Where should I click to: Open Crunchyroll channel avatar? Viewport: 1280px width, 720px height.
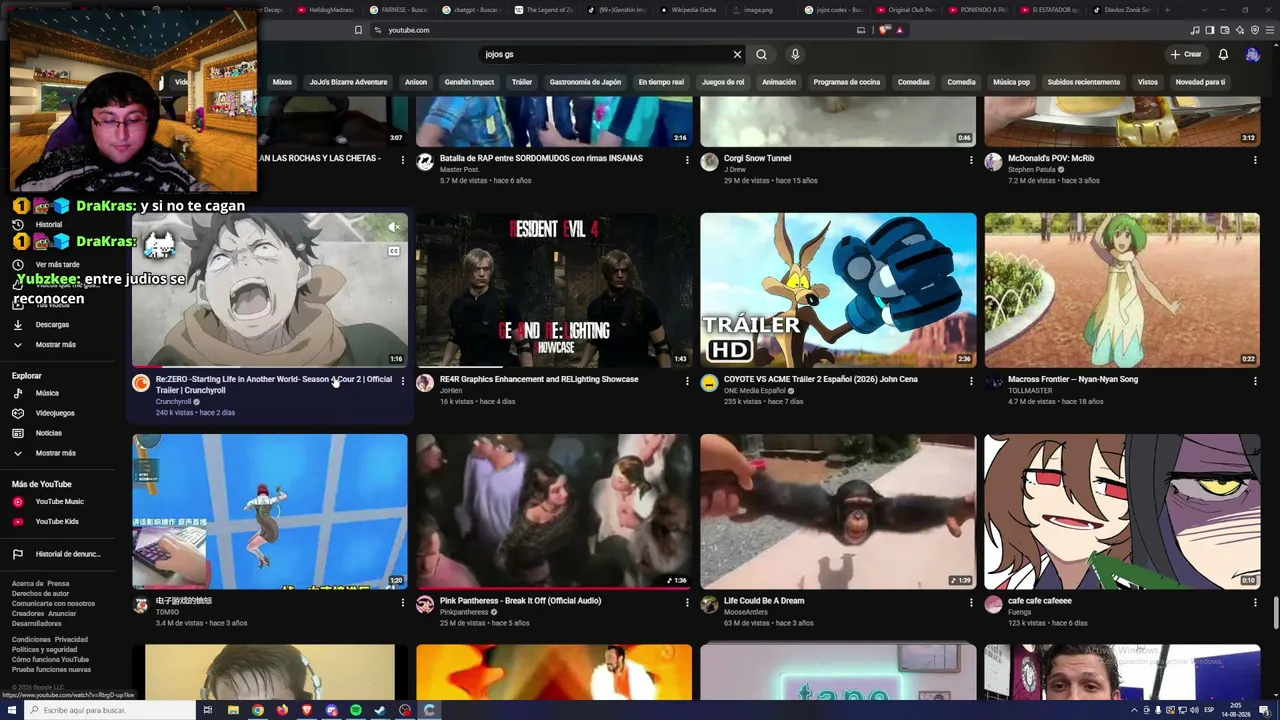point(141,383)
